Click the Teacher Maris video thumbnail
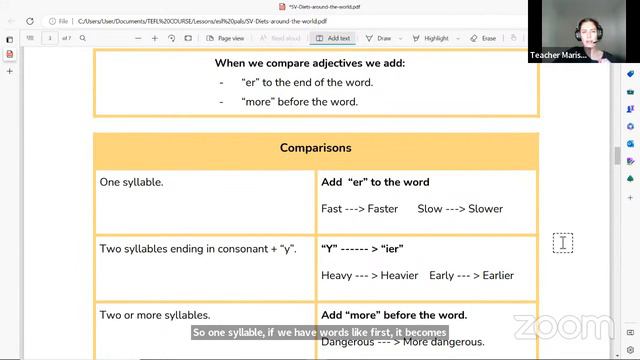The width and height of the screenshot is (640, 360). 584,31
